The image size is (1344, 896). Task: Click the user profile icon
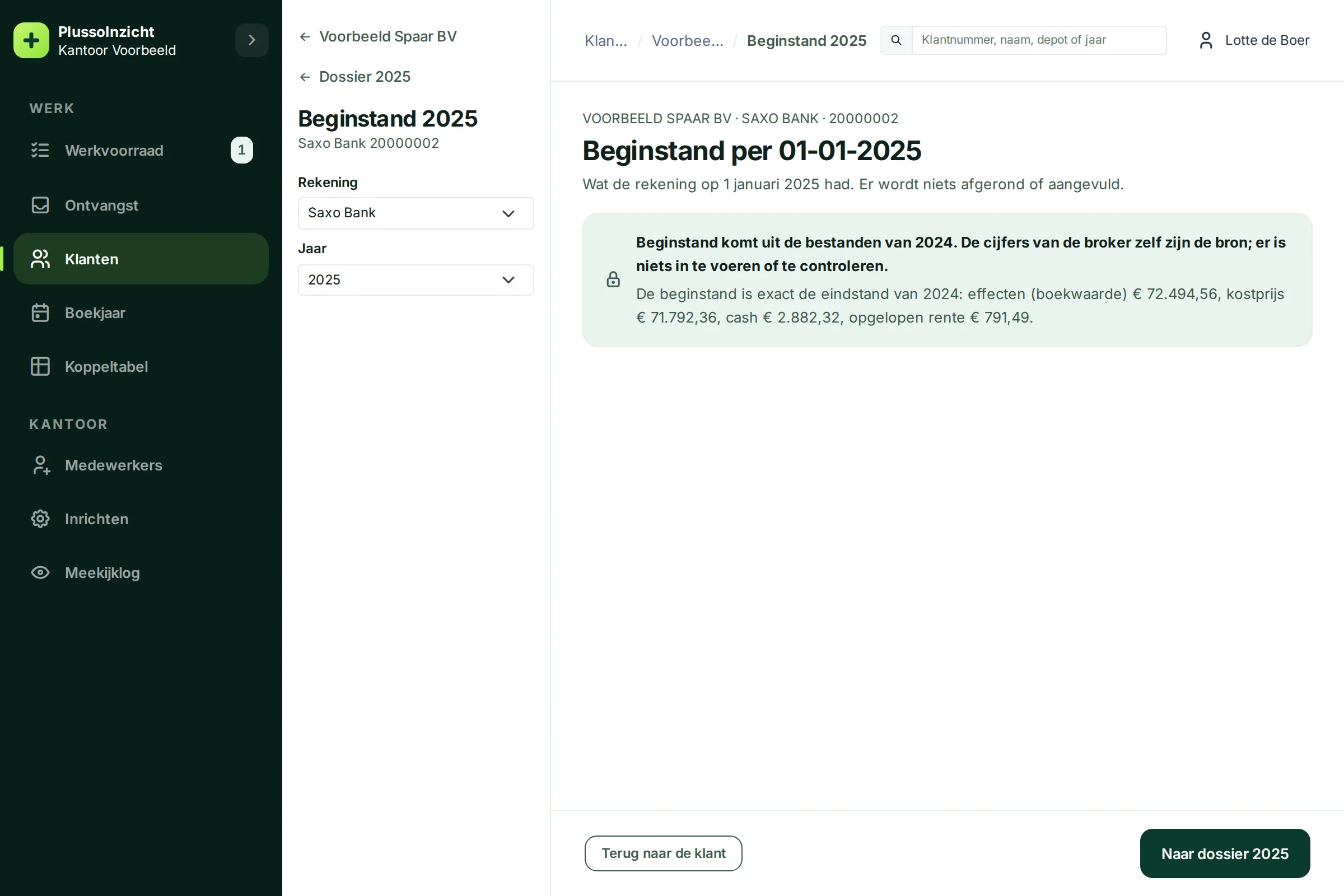click(1206, 40)
